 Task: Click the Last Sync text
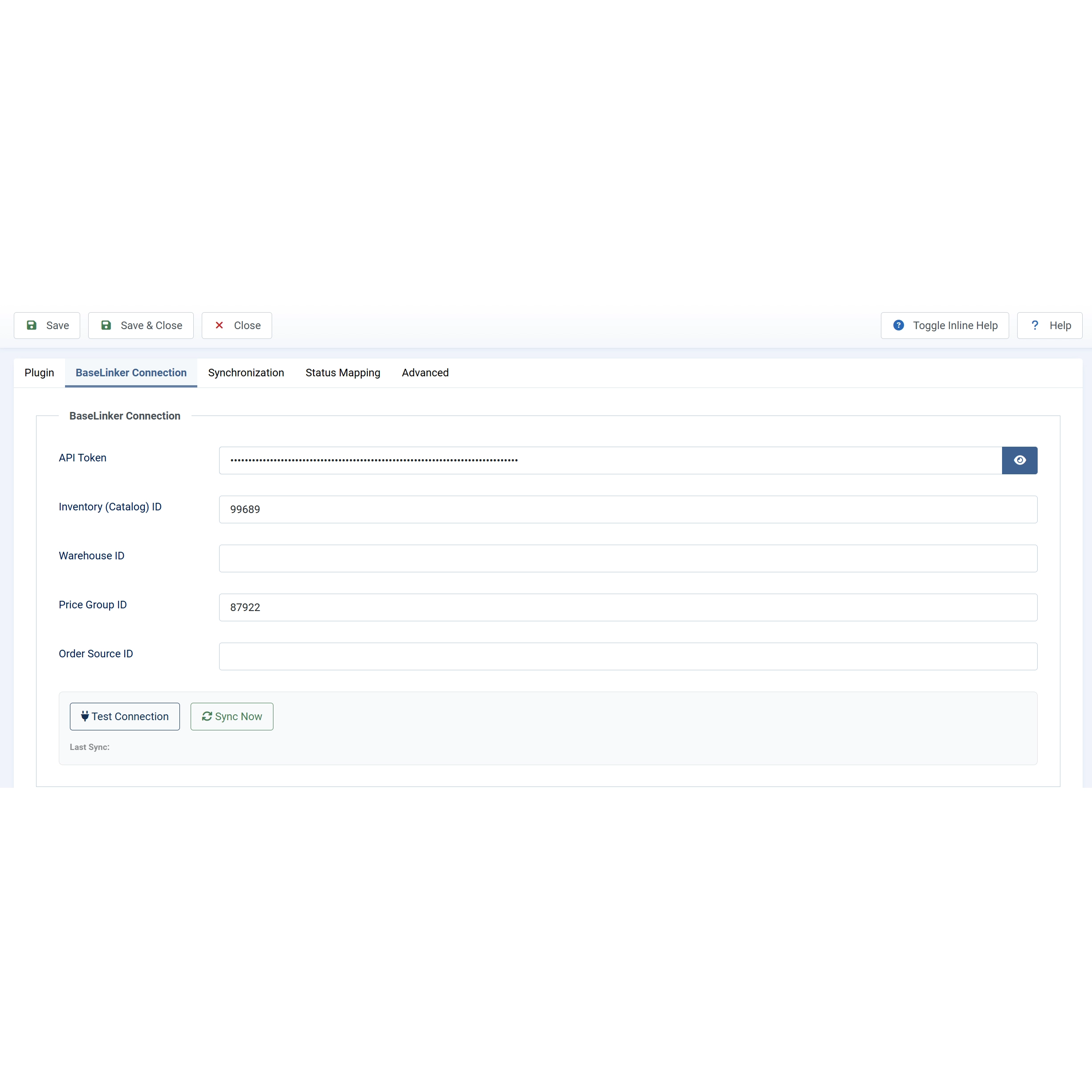90,747
